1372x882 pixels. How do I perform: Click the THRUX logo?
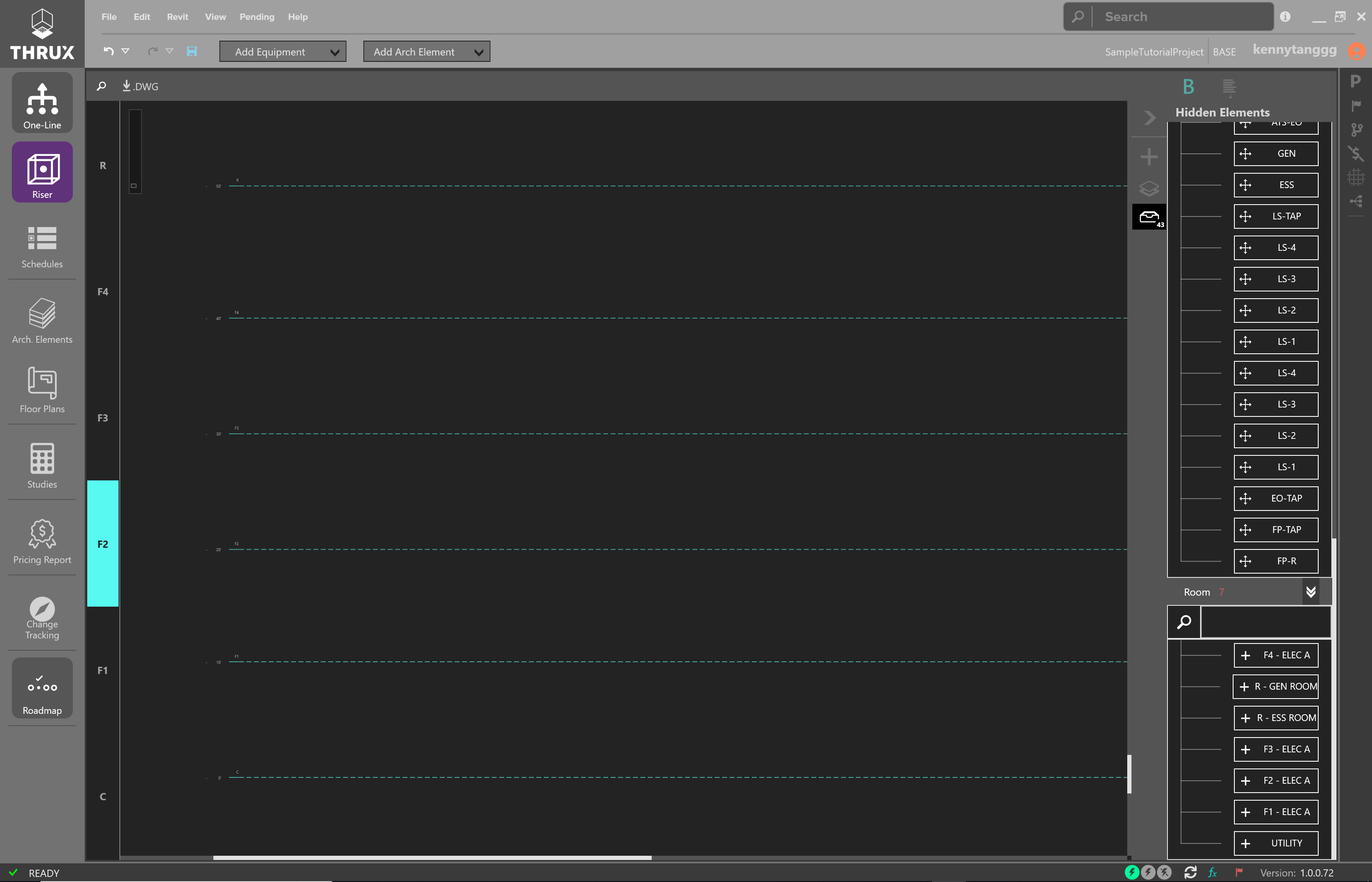pyautogui.click(x=42, y=34)
